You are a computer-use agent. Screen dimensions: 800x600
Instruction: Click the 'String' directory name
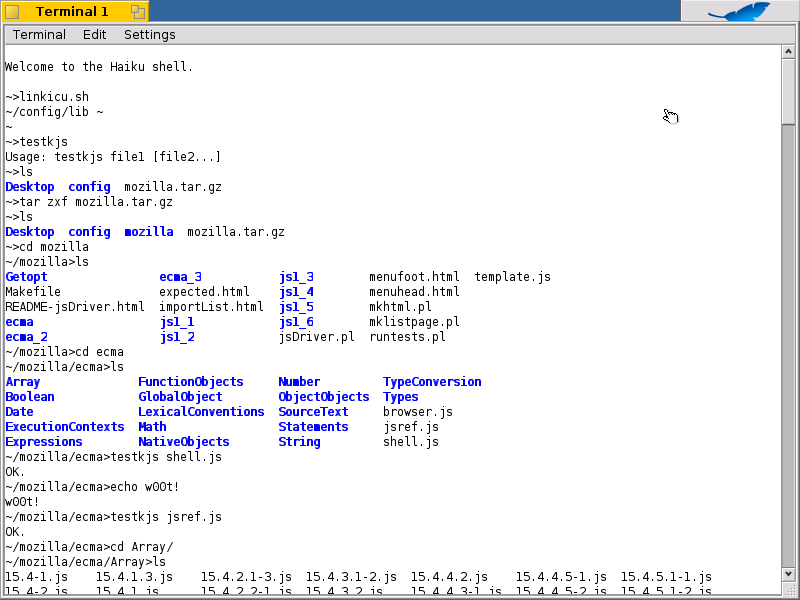tap(299, 442)
